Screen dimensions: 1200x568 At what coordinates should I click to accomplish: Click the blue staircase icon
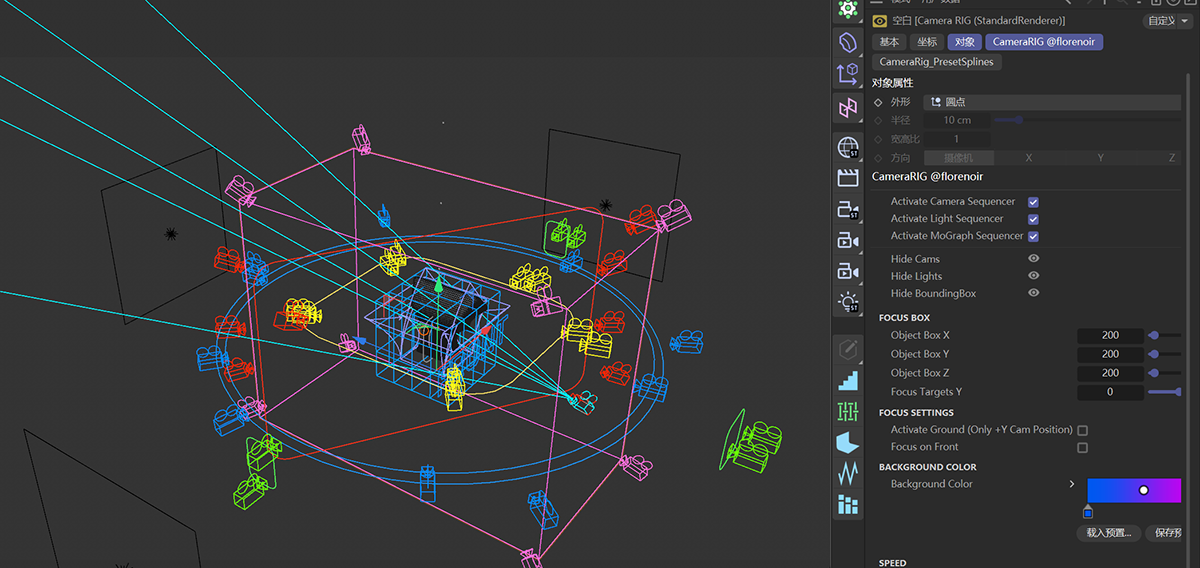848,380
